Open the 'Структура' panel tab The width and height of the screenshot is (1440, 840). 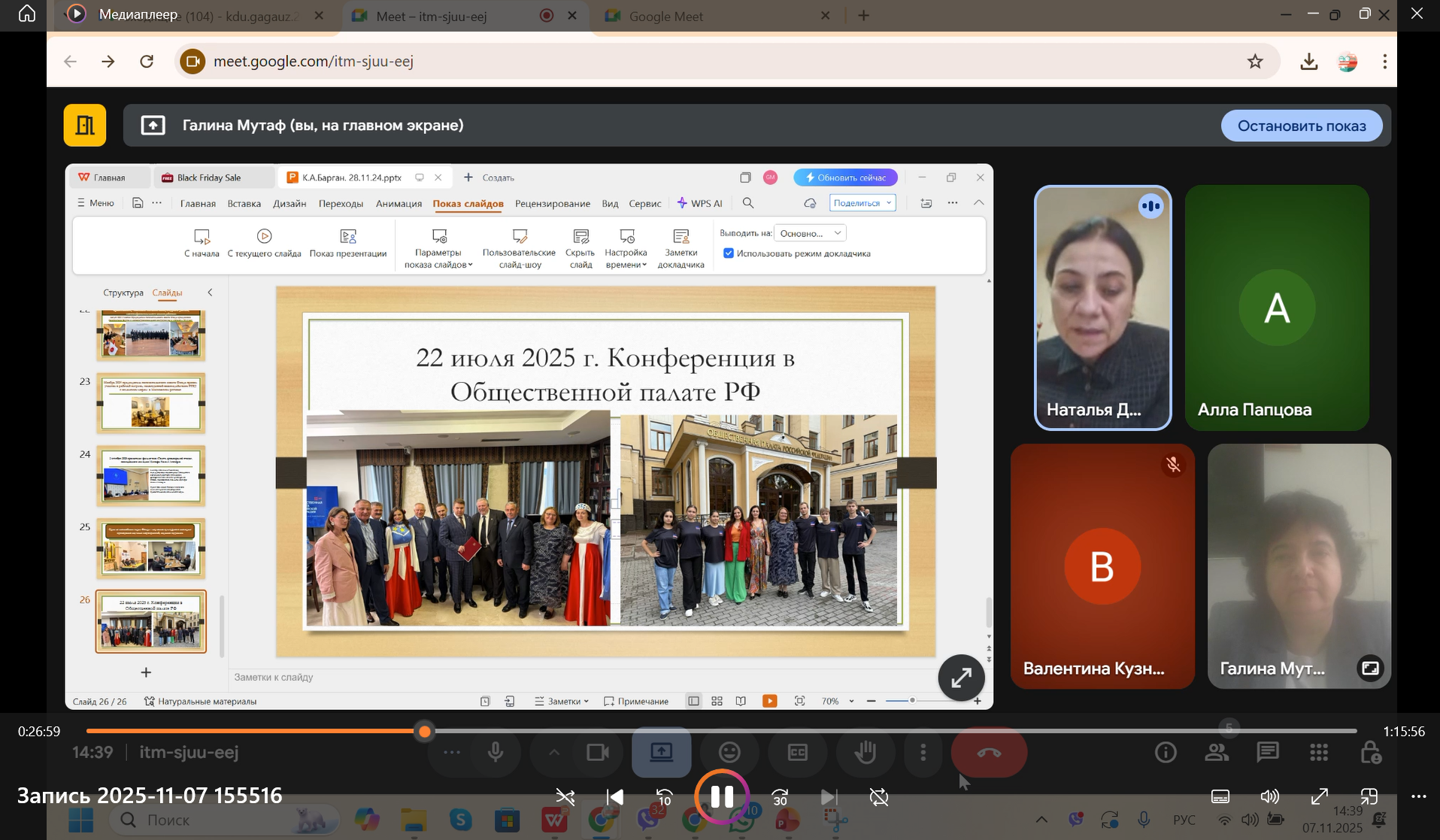coord(123,293)
